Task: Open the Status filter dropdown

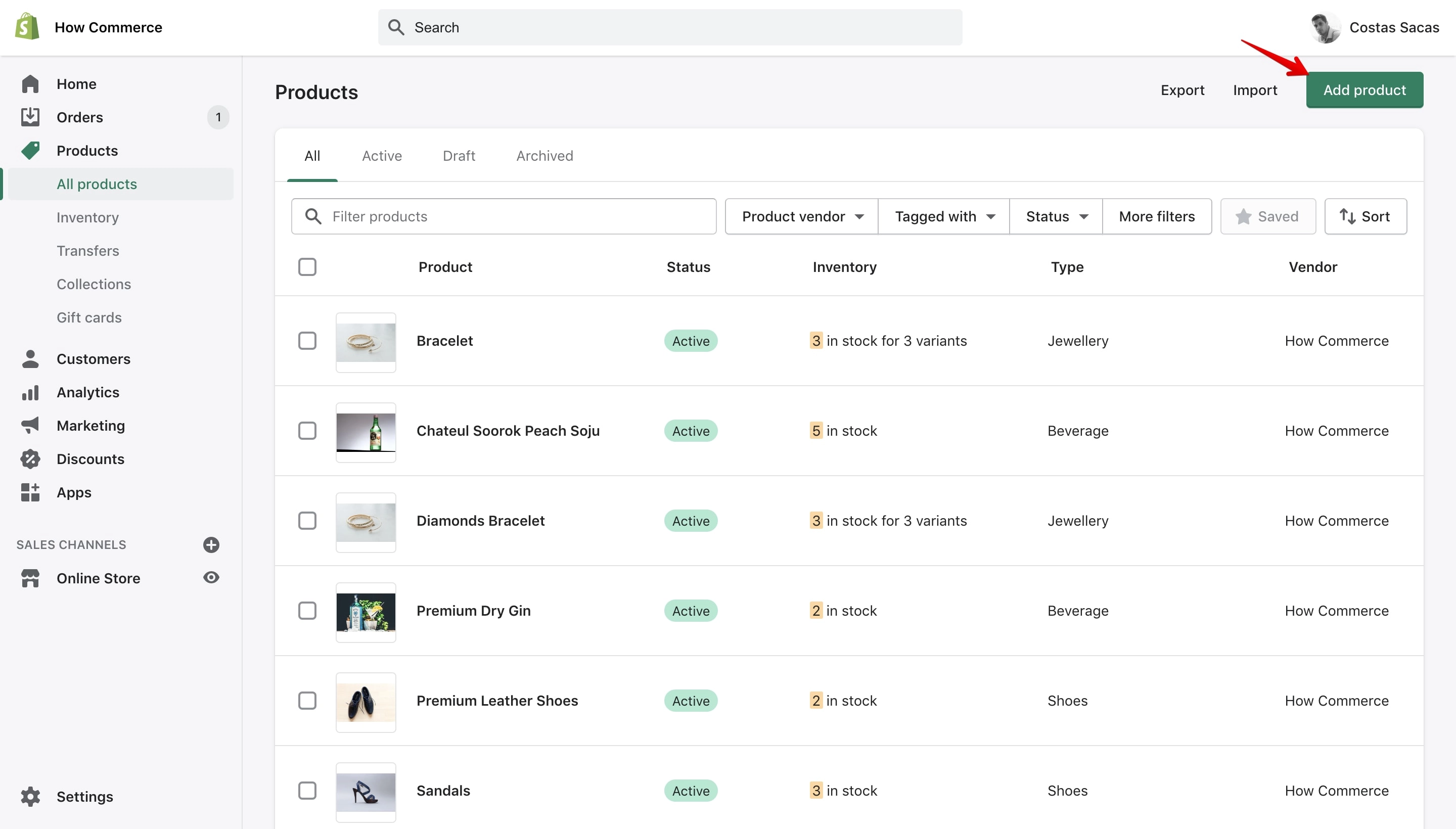Action: (x=1056, y=216)
